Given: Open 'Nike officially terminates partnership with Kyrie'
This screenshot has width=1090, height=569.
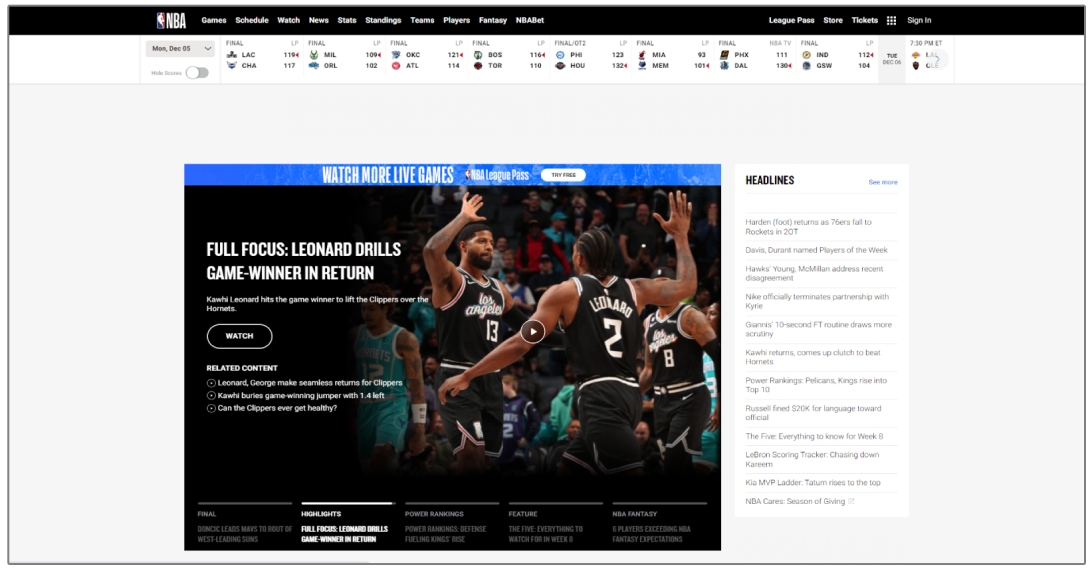Looking at the screenshot, I should pos(817,301).
